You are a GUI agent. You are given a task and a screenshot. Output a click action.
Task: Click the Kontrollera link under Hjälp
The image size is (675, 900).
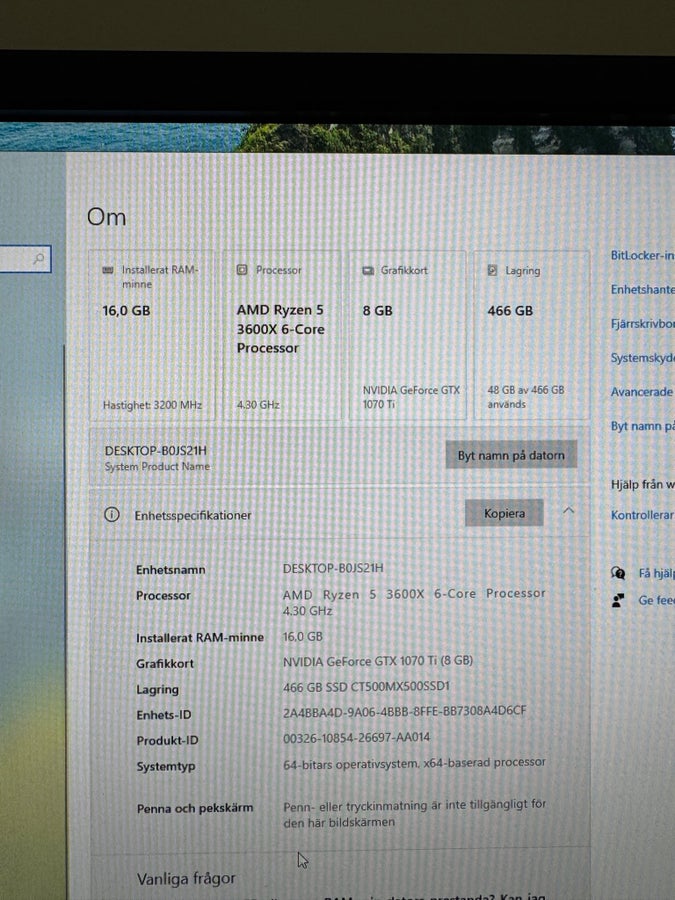[x=642, y=515]
